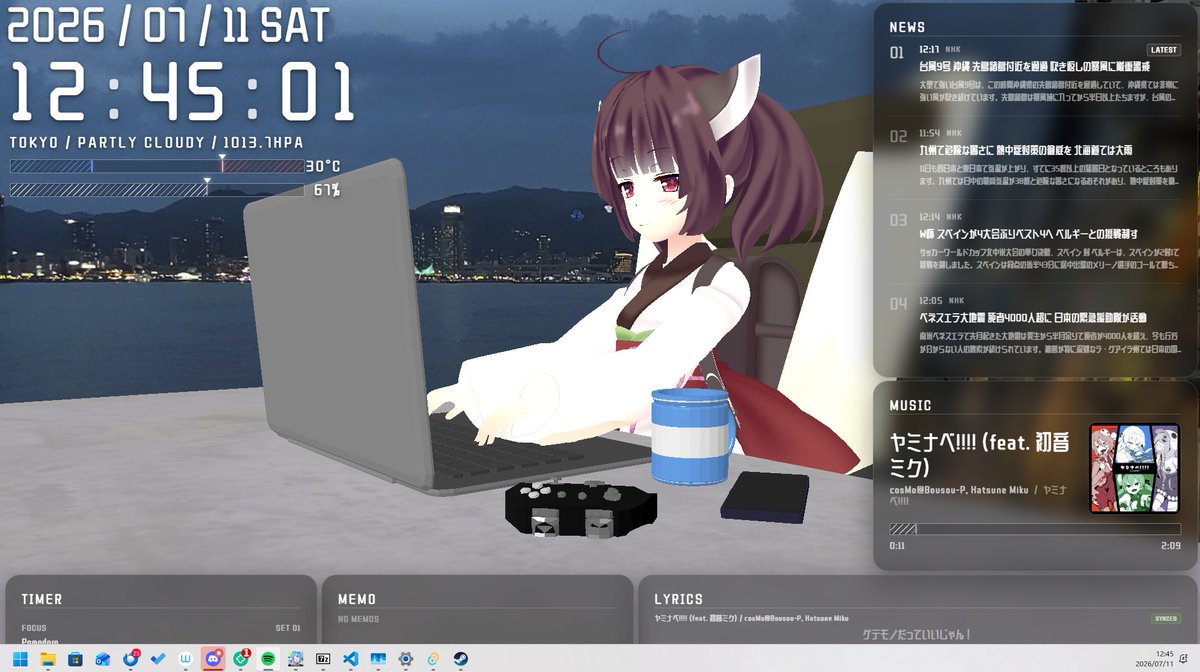
Task: Click the TOKYO / PARTLY CLOUDY weather line
Action: [157, 143]
